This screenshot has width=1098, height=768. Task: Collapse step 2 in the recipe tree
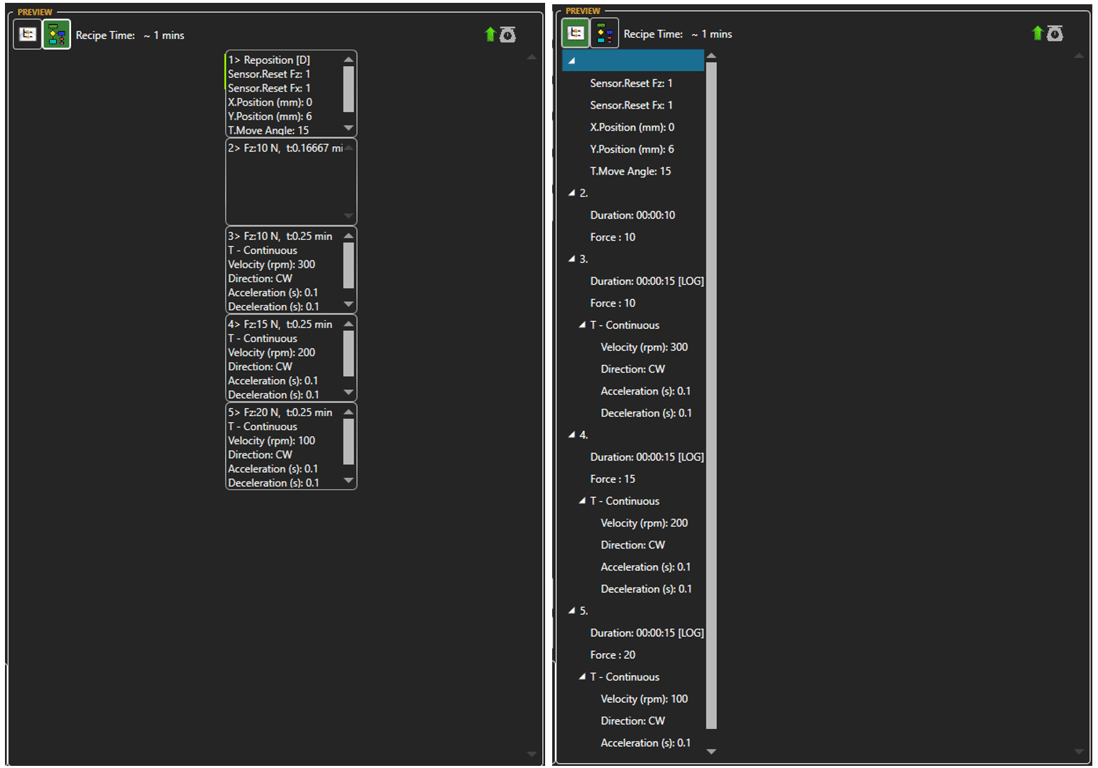click(x=569, y=192)
